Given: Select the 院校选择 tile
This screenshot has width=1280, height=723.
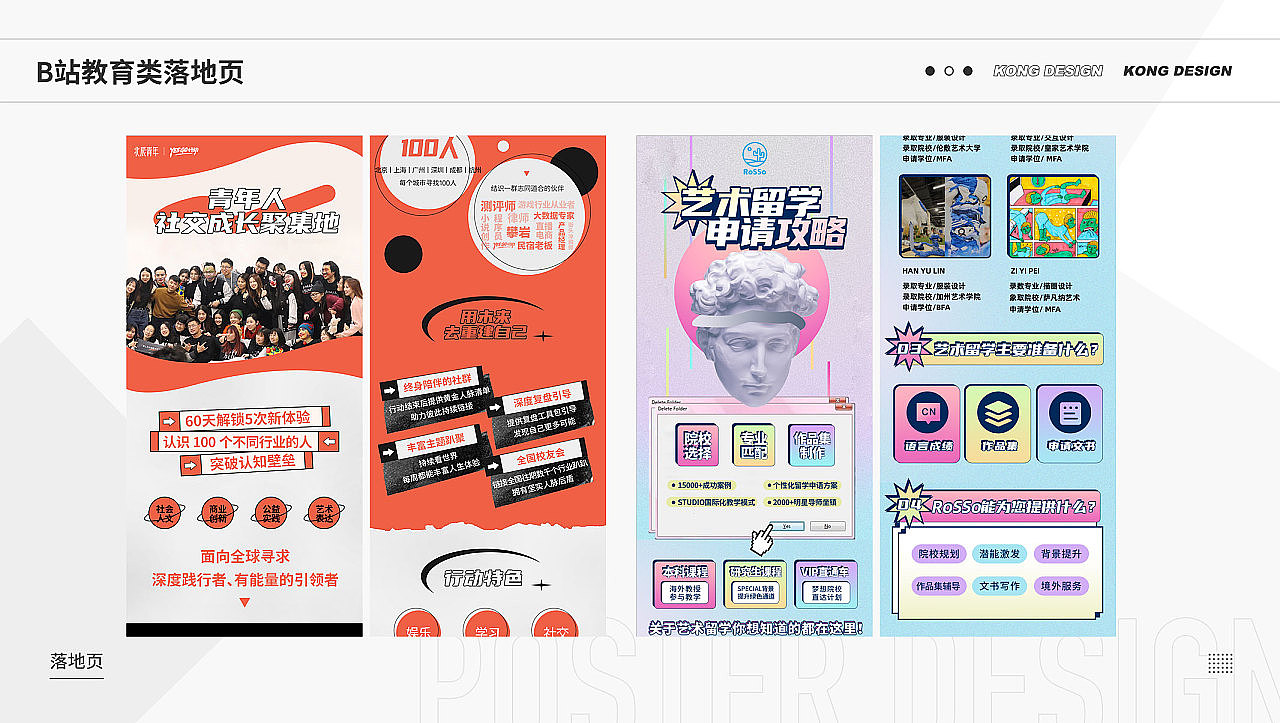Looking at the screenshot, I should coord(699,446).
